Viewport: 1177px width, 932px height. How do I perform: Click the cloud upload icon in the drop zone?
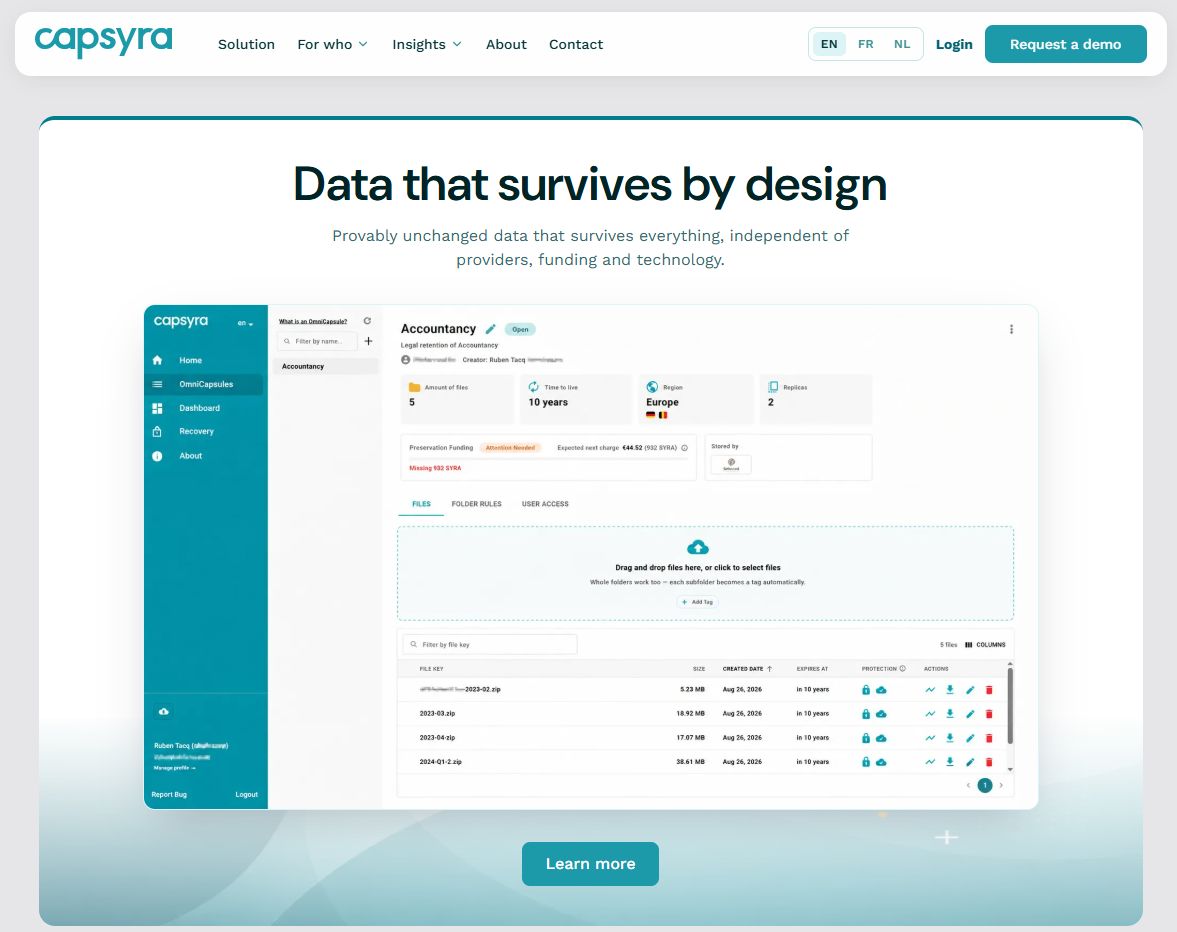pos(698,547)
